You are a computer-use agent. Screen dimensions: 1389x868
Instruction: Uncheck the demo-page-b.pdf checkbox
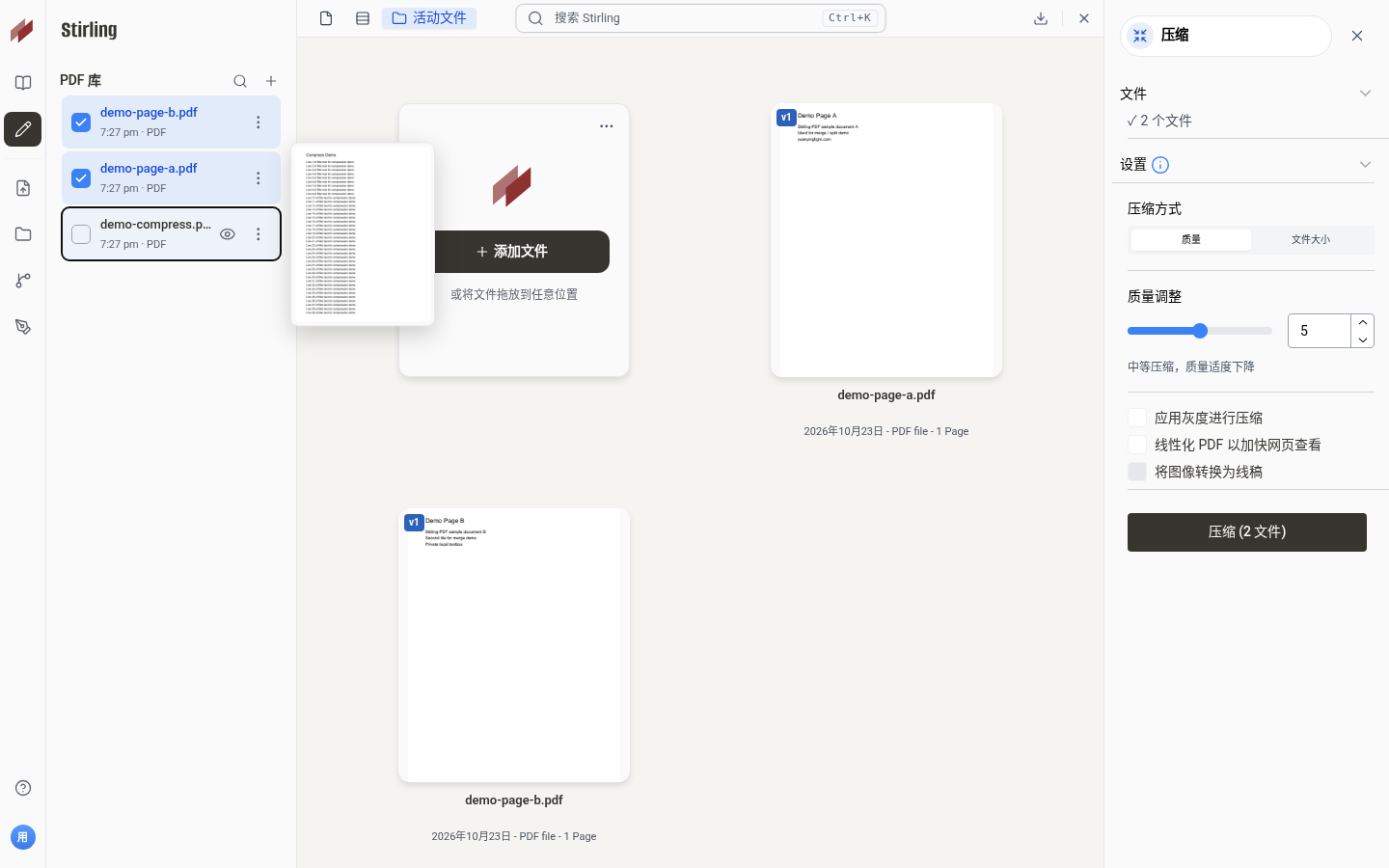click(81, 122)
